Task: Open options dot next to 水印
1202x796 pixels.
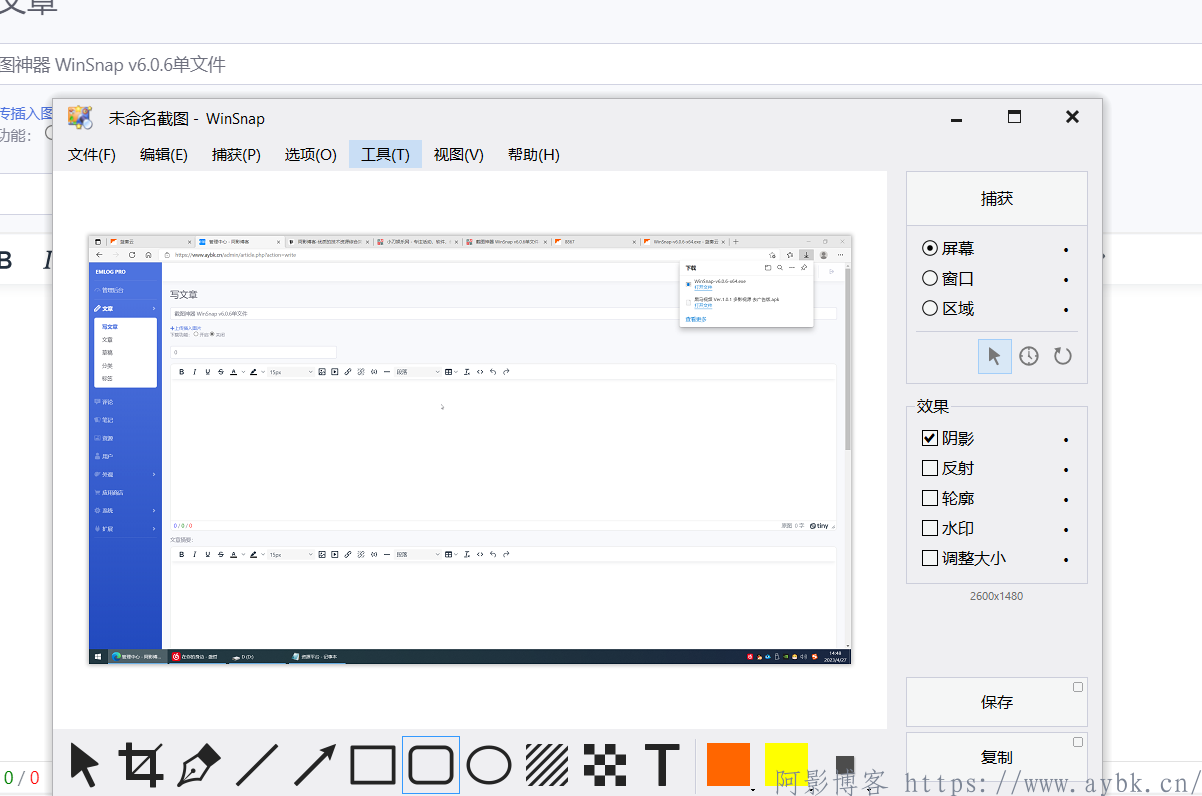Action: point(1065,528)
